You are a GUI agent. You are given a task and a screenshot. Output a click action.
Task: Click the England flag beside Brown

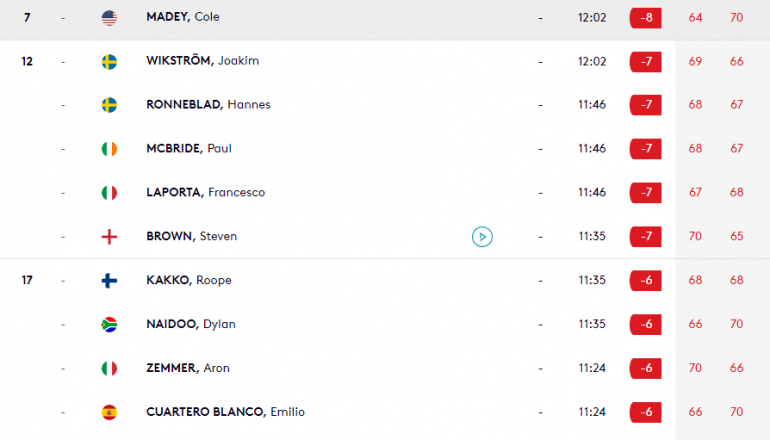(109, 237)
